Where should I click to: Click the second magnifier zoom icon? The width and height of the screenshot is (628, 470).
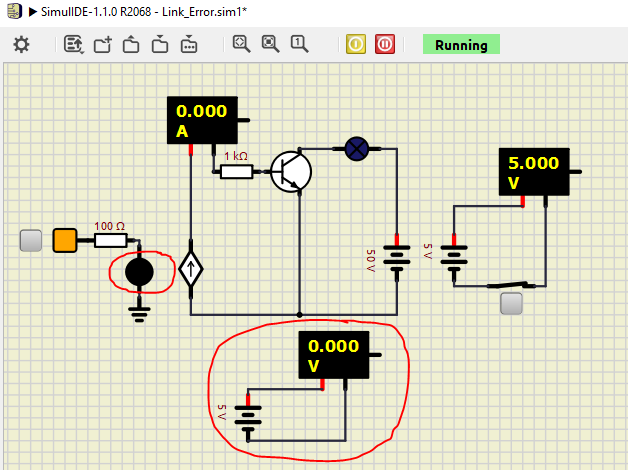(x=270, y=44)
